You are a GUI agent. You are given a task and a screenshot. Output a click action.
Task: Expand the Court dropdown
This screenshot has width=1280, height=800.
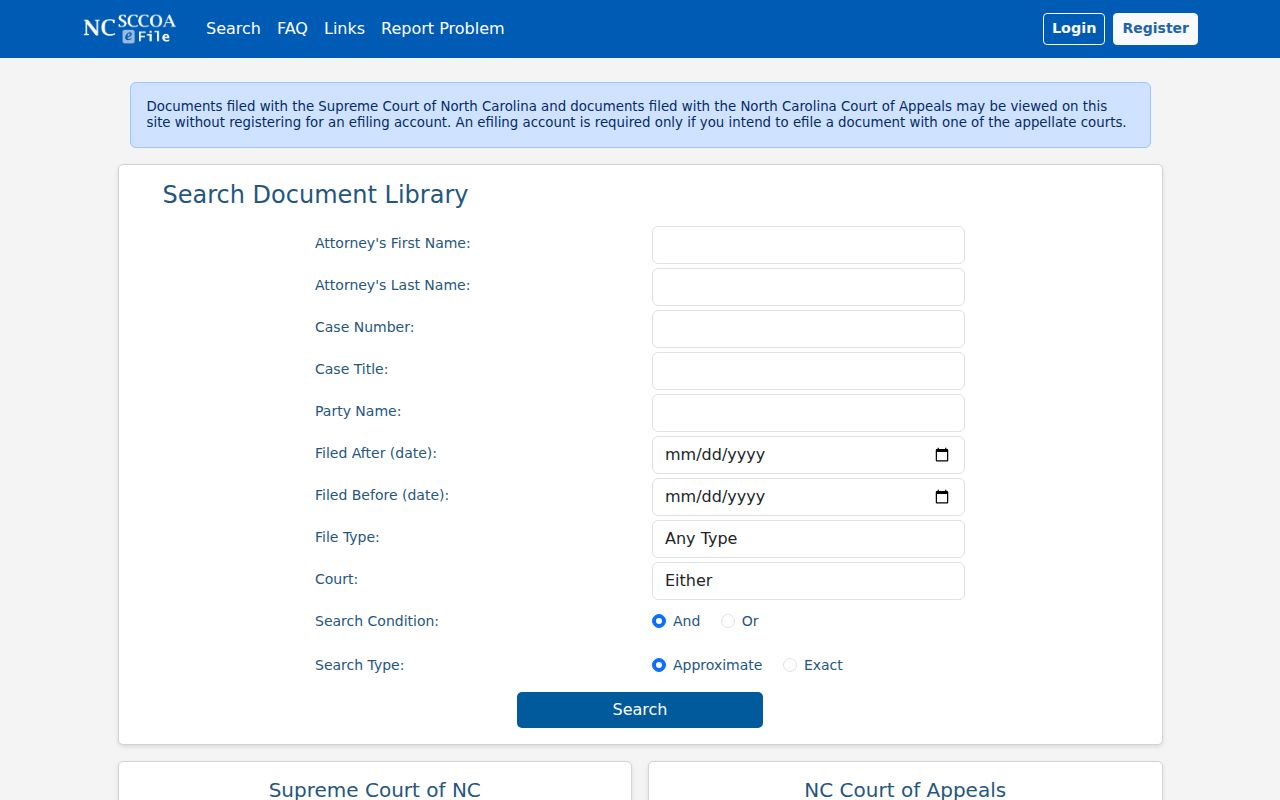(x=808, y=581)
